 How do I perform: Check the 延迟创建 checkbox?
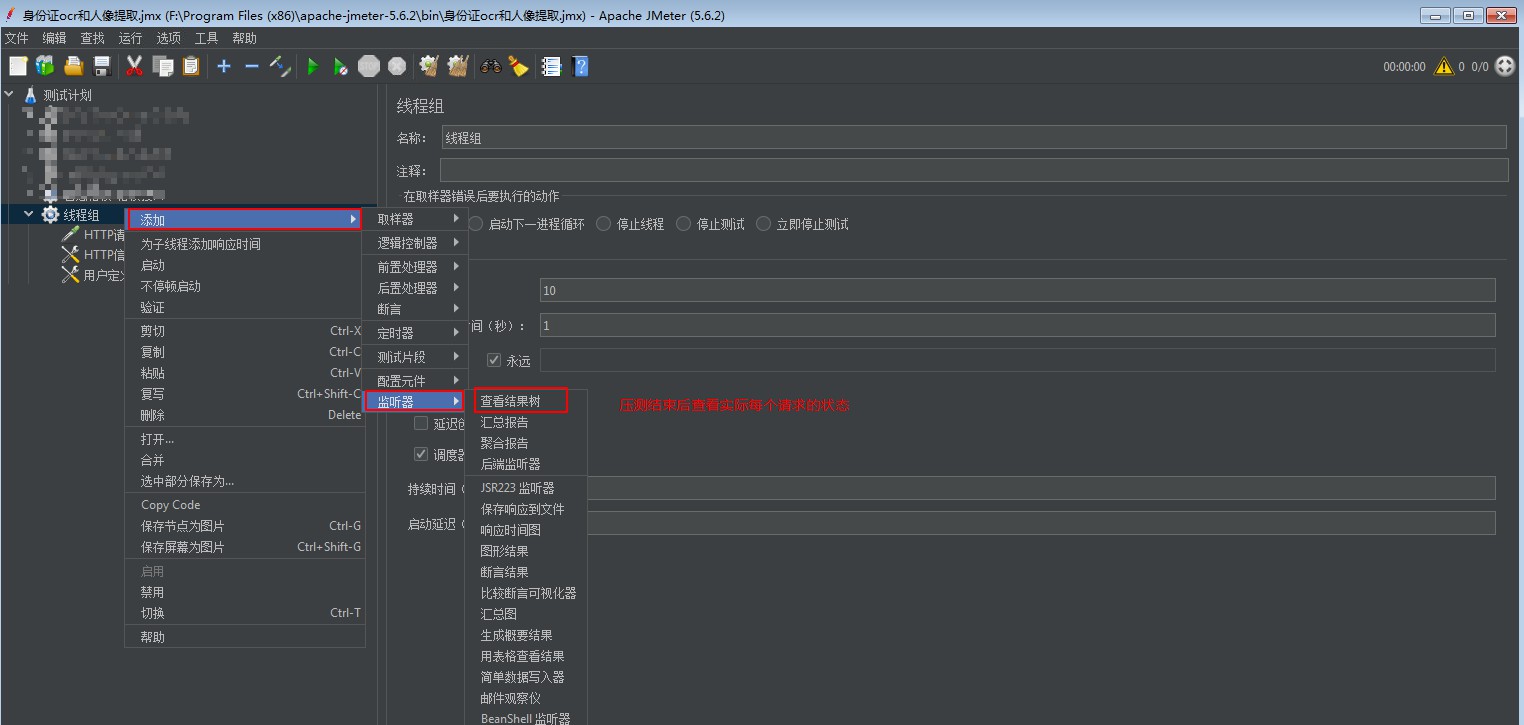[421, 423]
